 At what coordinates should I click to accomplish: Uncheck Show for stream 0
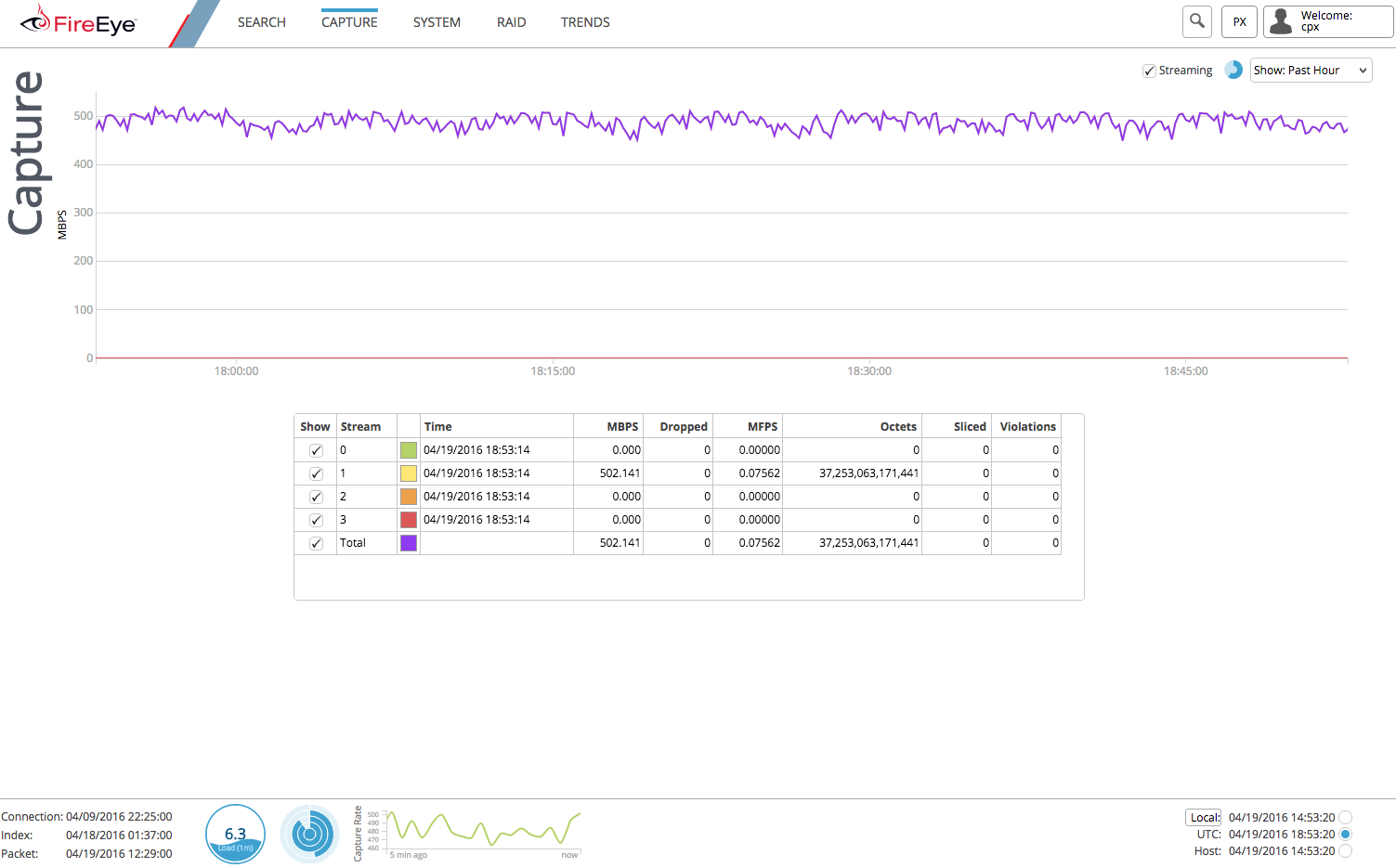point(316,450)
